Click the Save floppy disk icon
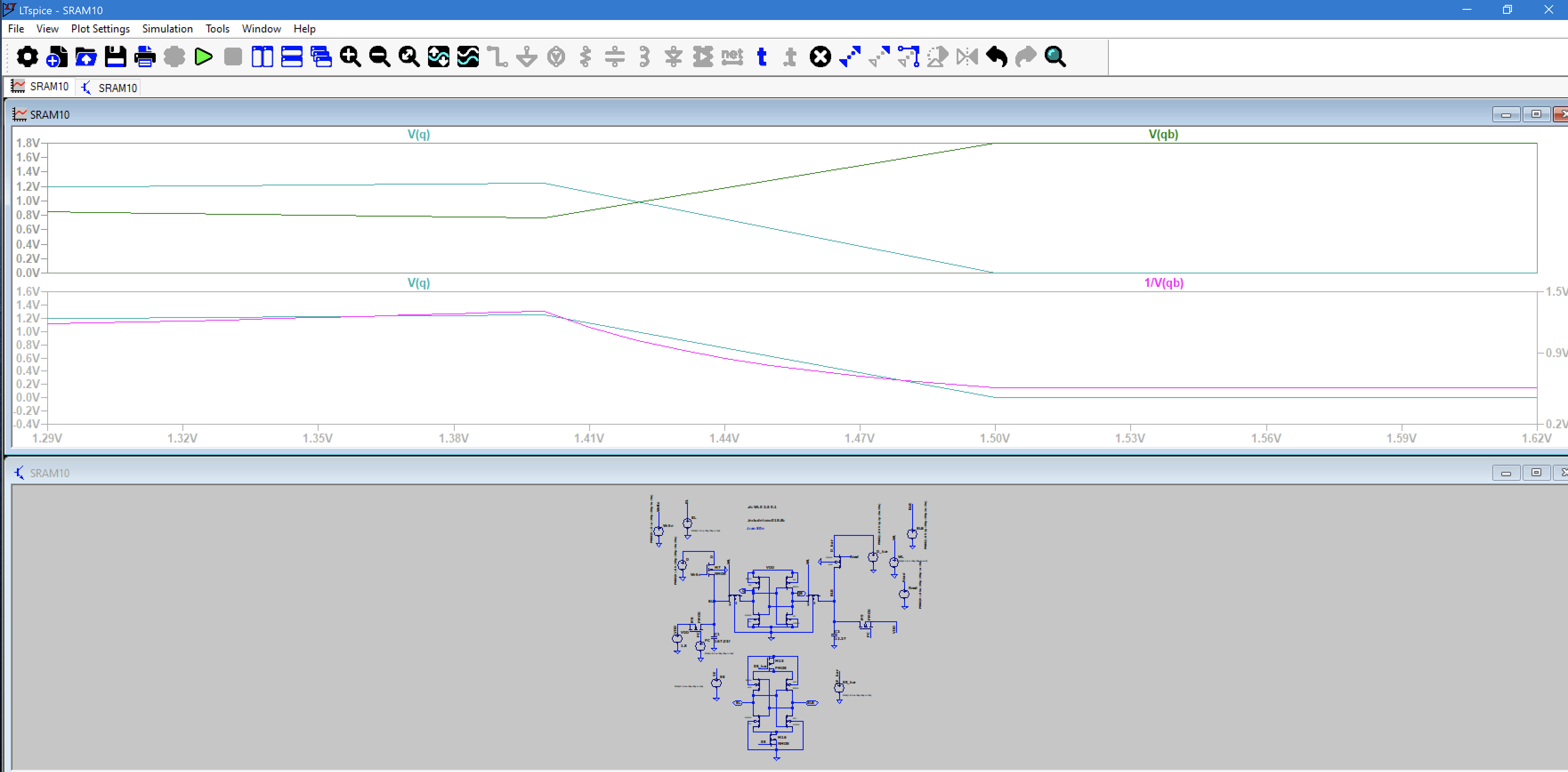 point(115,56)
